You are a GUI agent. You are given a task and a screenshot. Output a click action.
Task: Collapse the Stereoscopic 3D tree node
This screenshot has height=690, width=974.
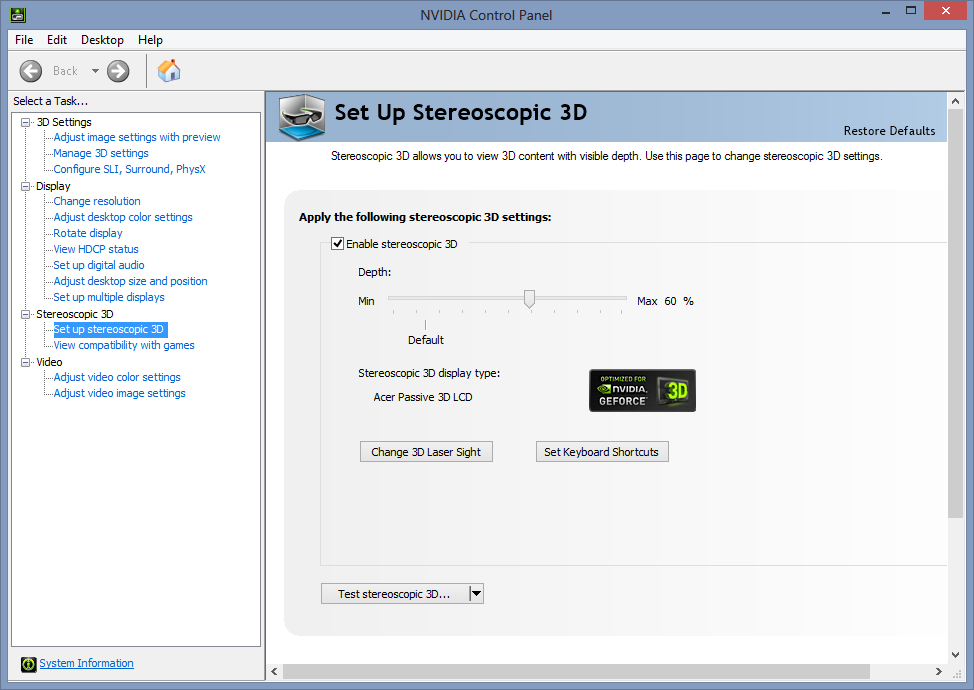(25, 314)
